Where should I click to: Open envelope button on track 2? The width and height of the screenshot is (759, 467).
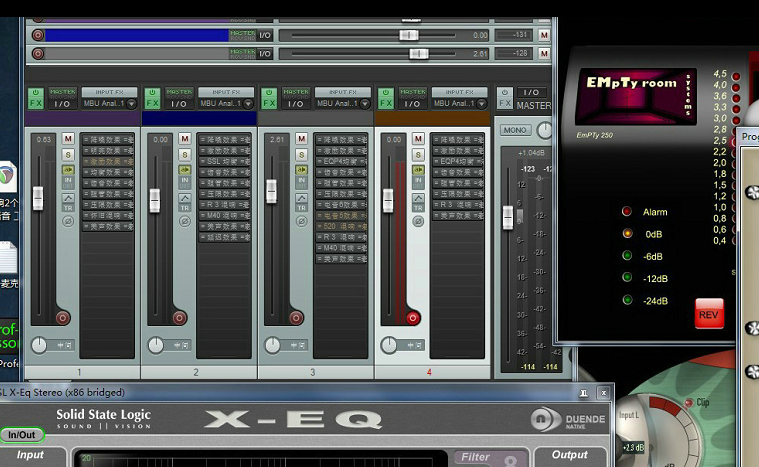coord(184,198)
